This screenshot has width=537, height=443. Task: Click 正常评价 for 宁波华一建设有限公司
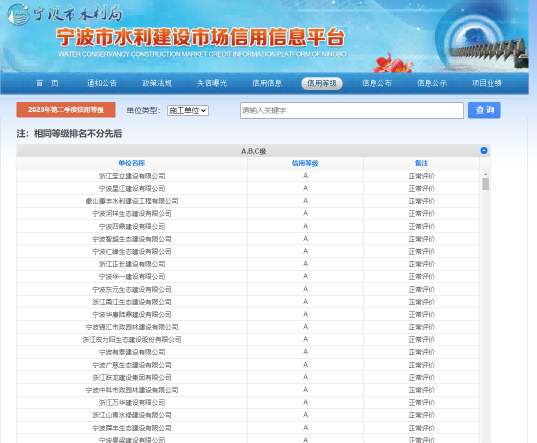[422, 277]
